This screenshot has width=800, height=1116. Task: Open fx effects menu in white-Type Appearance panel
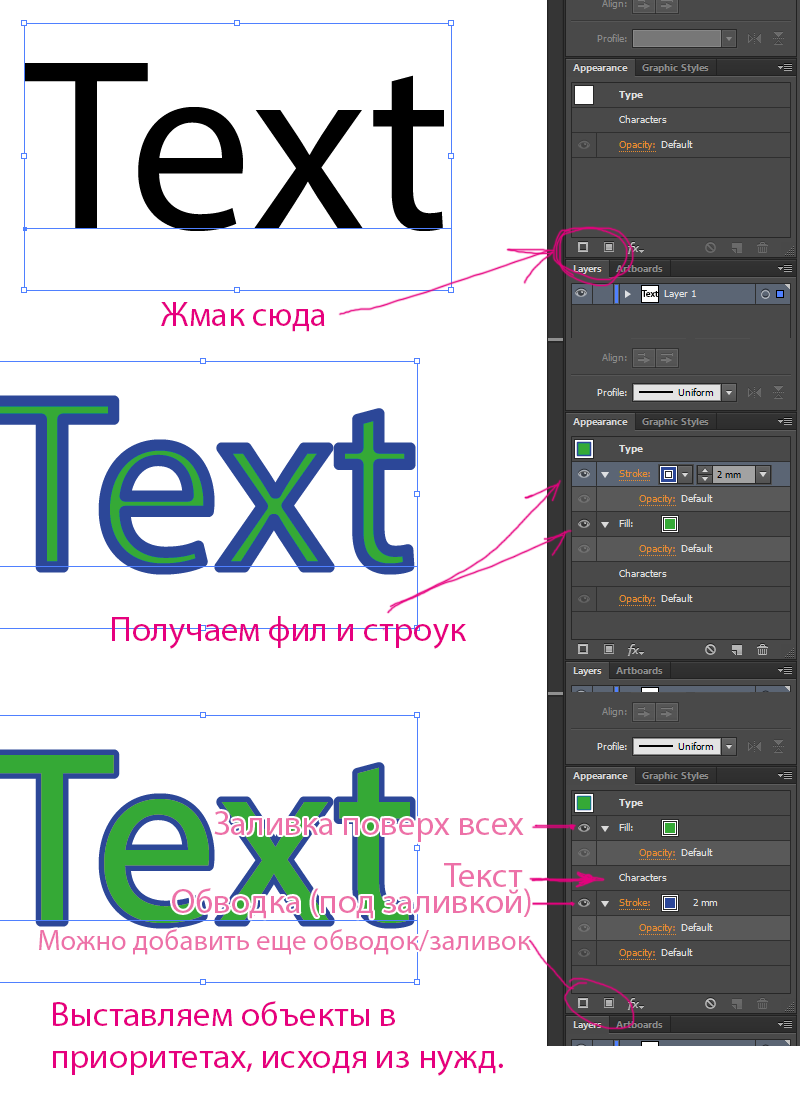[636, 248]
